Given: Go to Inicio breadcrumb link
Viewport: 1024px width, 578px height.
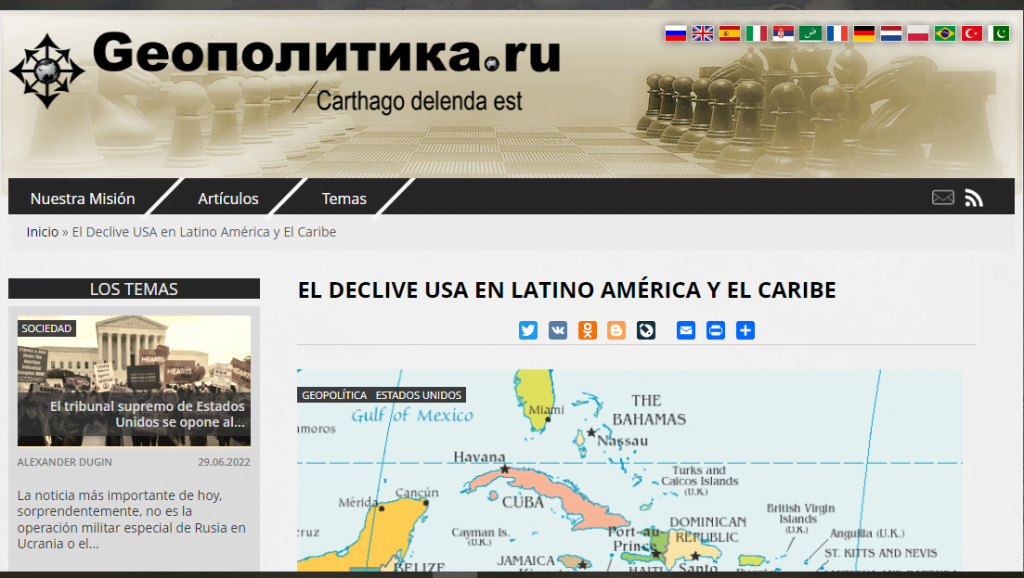Looking at the screenshot, I should pos(42,232).
